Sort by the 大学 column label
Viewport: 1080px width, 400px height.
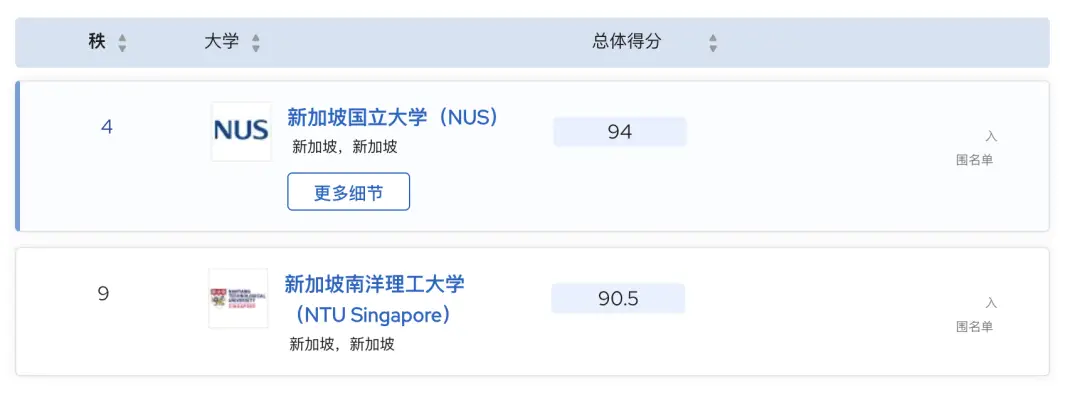tap(221, 42)
